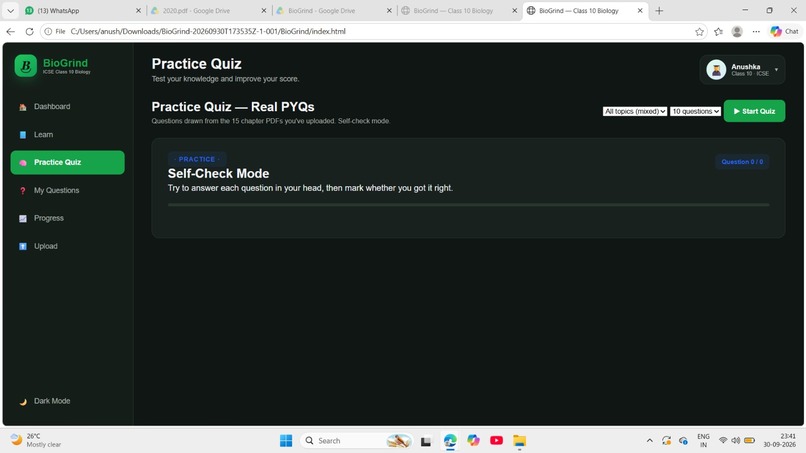This screenshot has height=453, width=806.
Task: Click the red question mark icon
Action: coord(23,191)
